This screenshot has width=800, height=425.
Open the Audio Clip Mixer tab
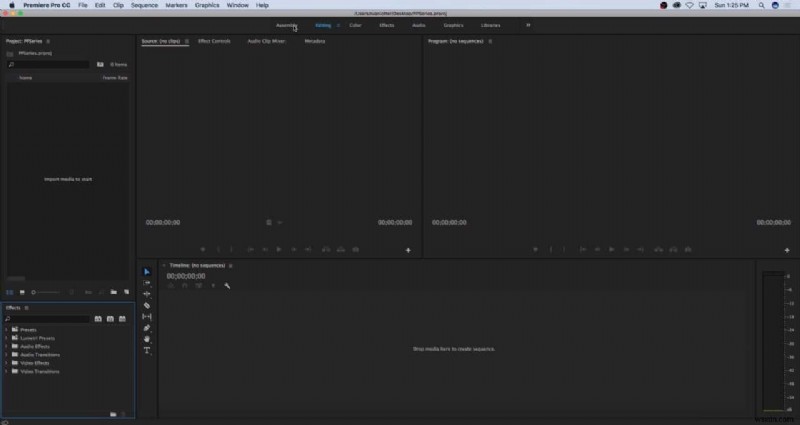(x=266, y=41)
